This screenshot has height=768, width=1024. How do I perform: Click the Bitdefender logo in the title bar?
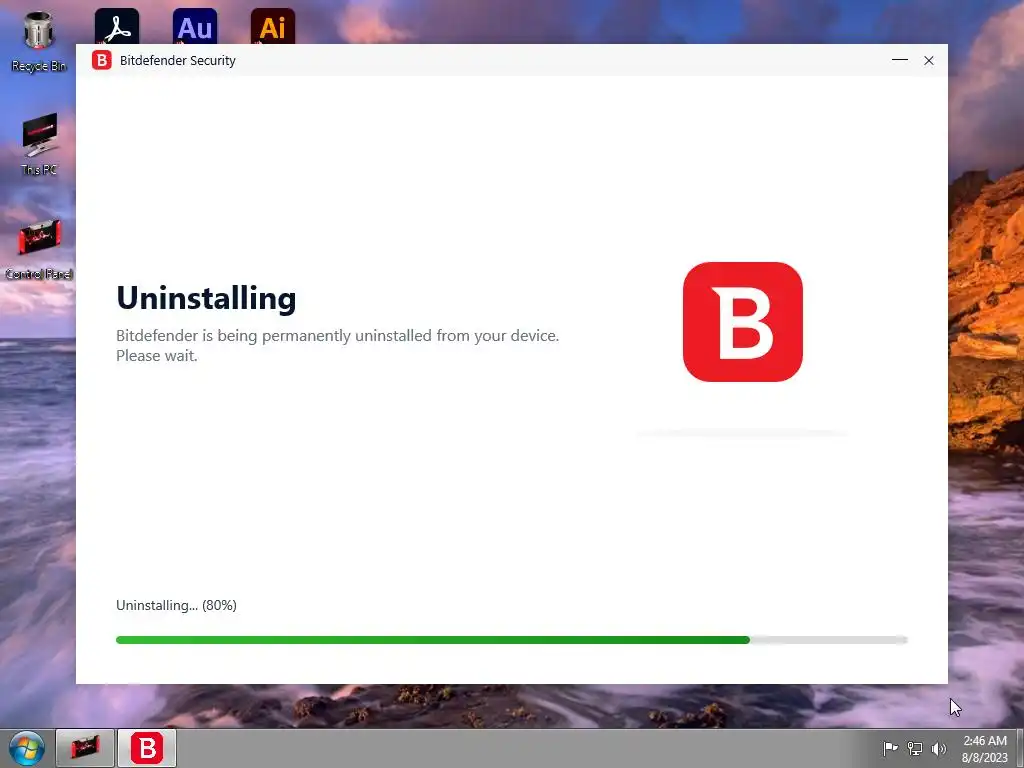(102, 60)
